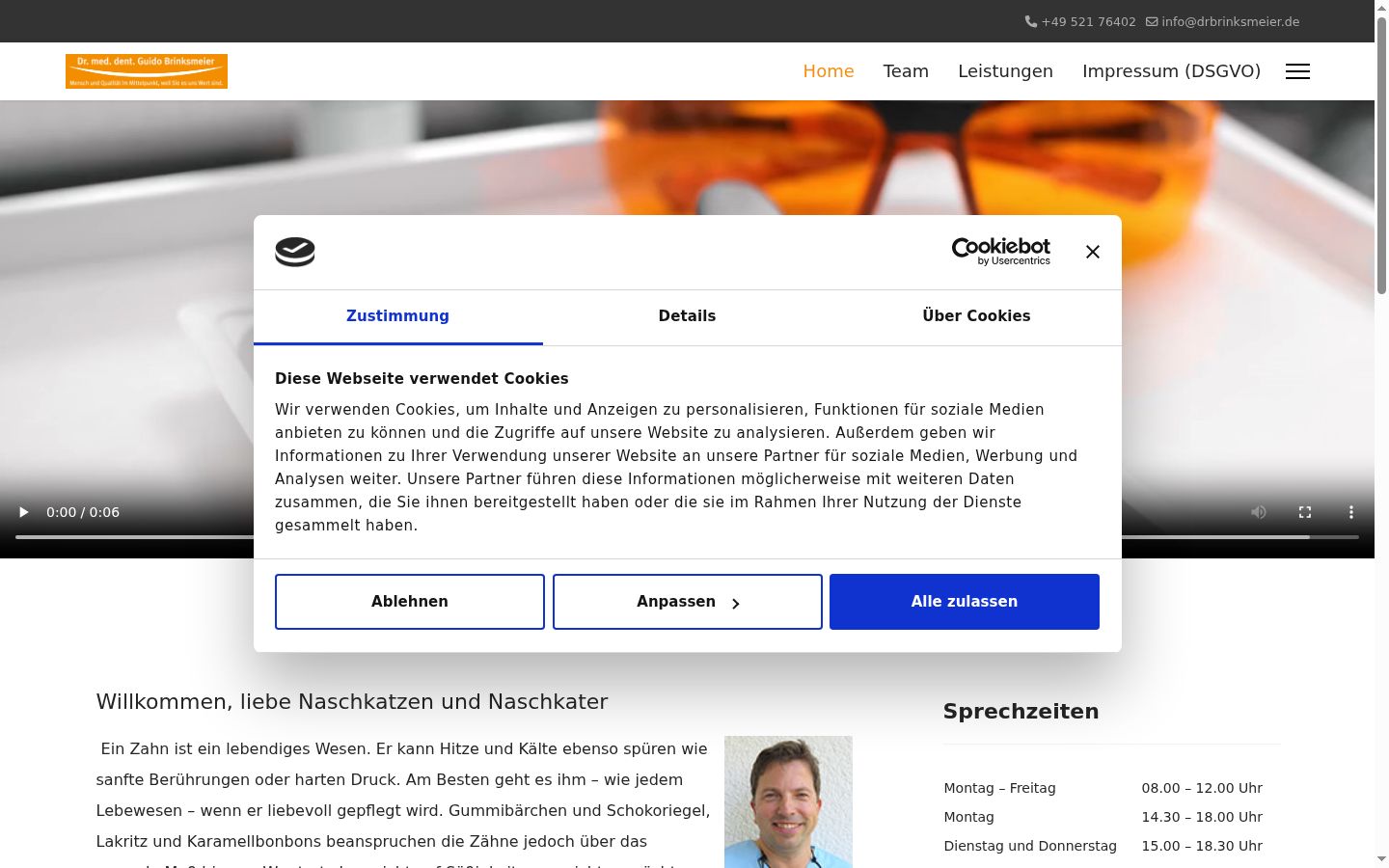Call phone number +49 521 76402
1389x868 pixels.
coord(1088,21)
